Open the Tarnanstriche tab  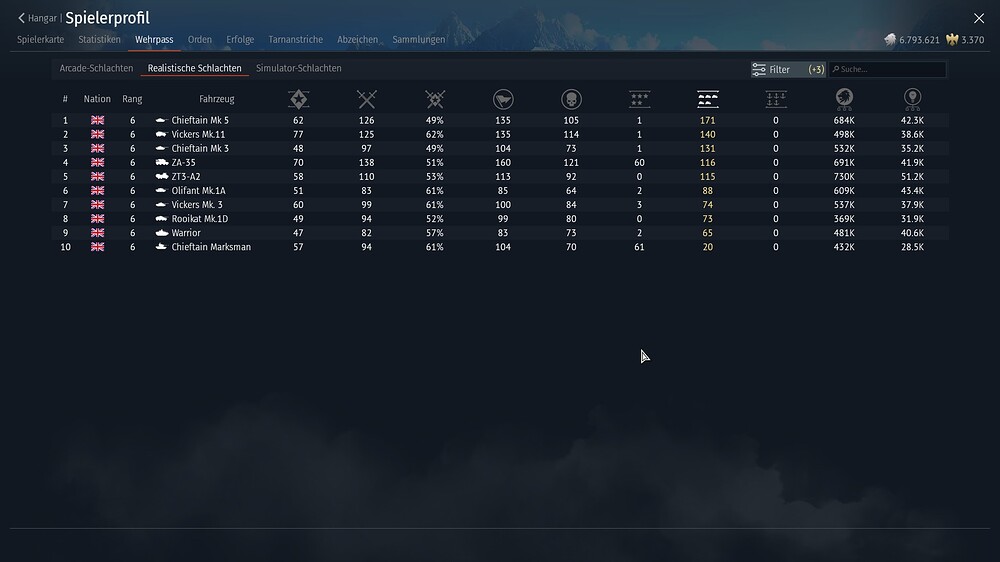click(295, 40)
